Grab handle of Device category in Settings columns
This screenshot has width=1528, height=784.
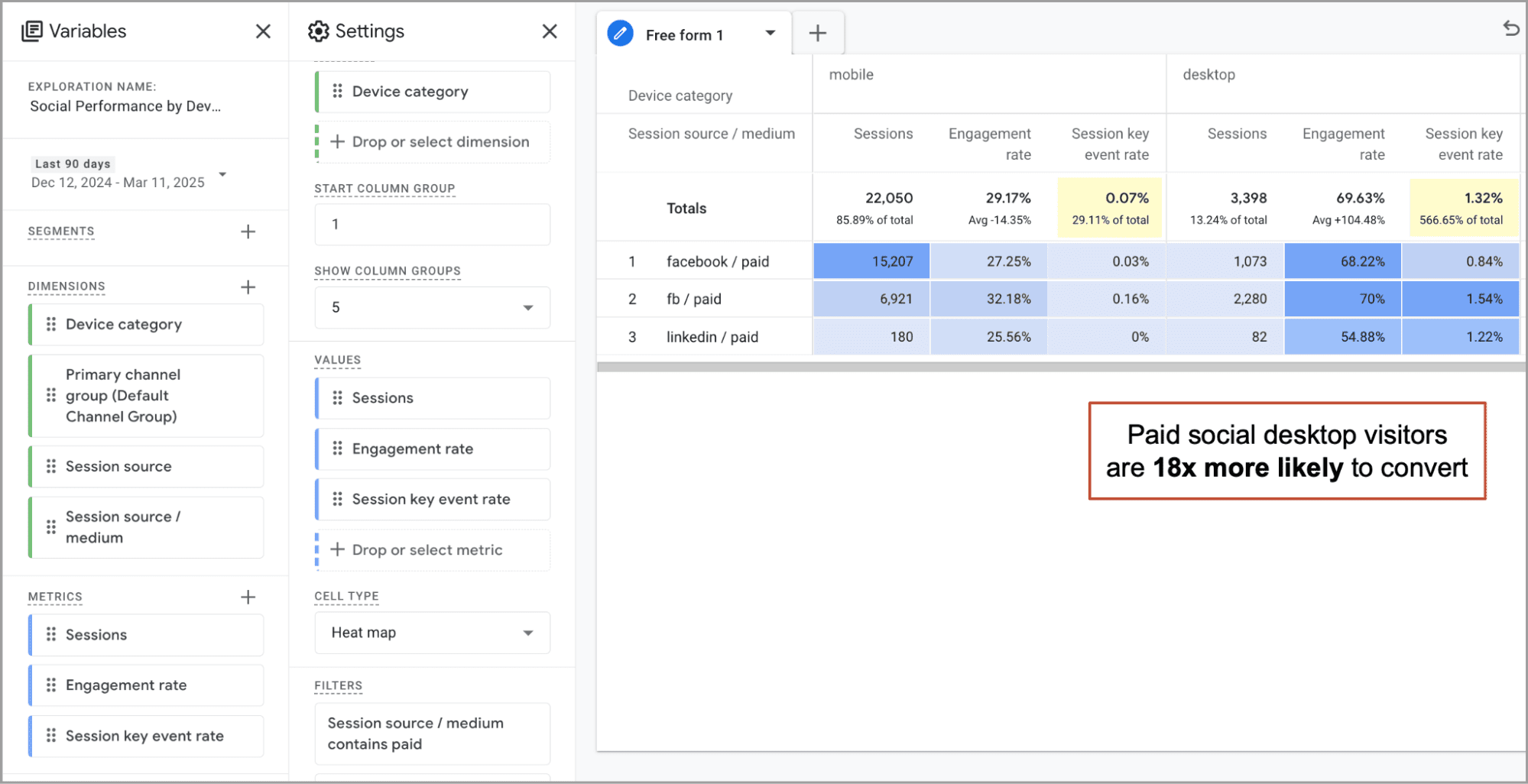338,92
